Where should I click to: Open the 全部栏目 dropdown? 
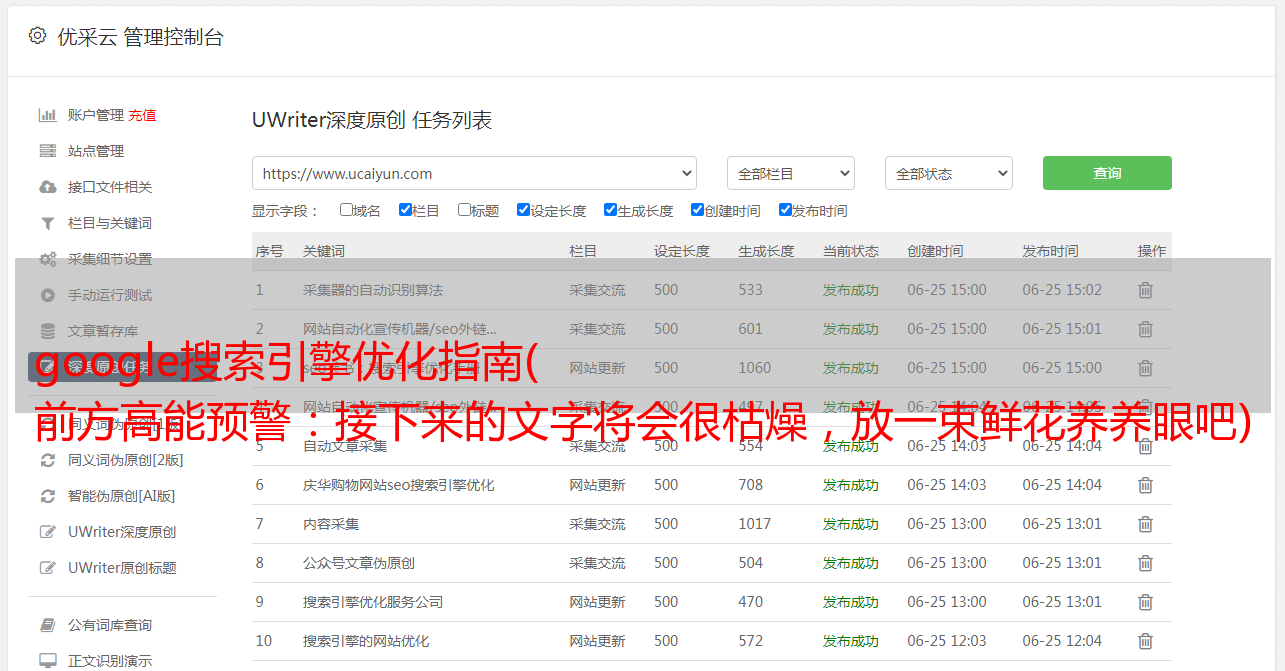tap(791, 173)
